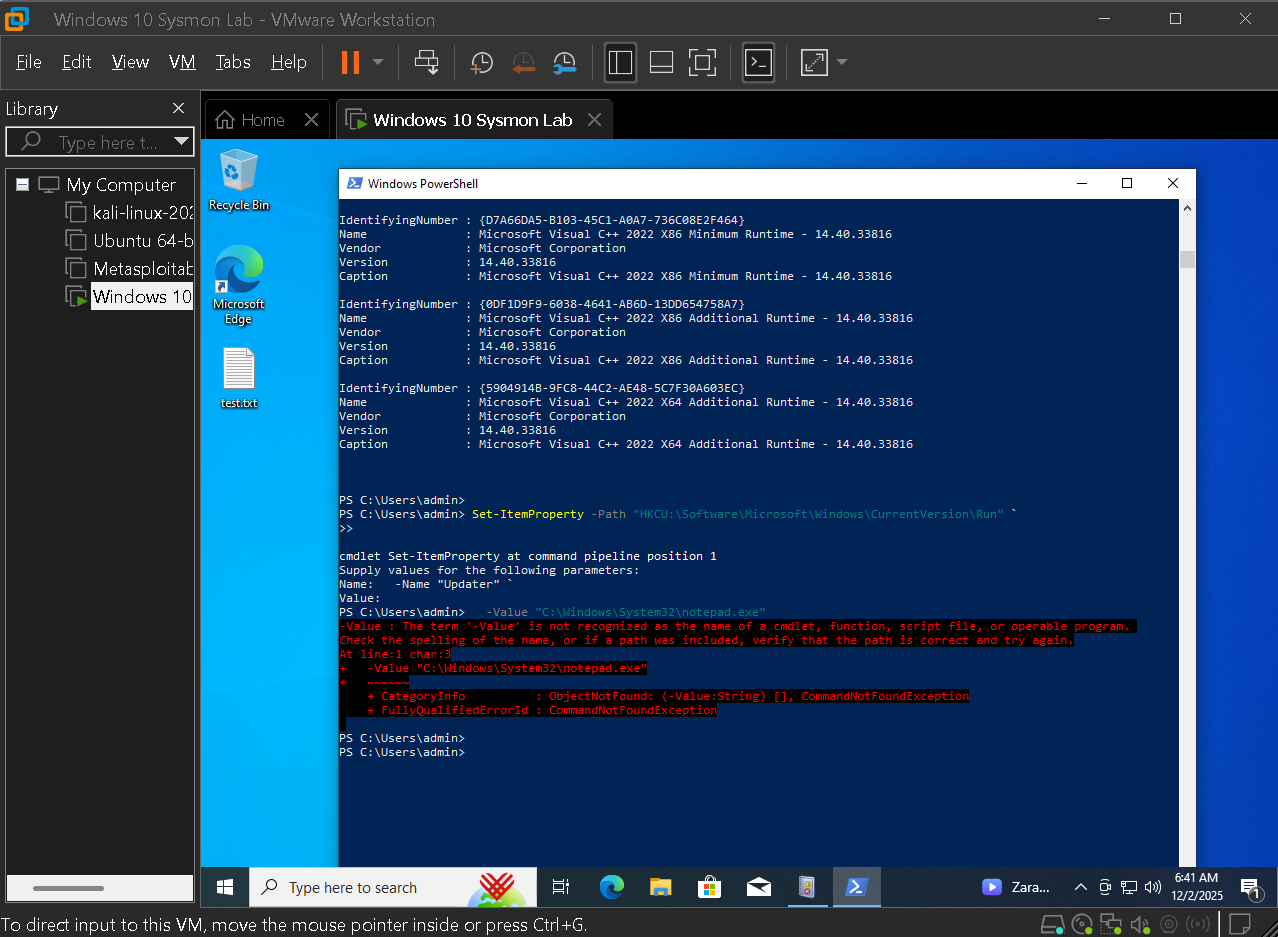This screenshot has height=937, width=1278.
Task: Collapse the My Computer tree in Library
Action: 21,184
